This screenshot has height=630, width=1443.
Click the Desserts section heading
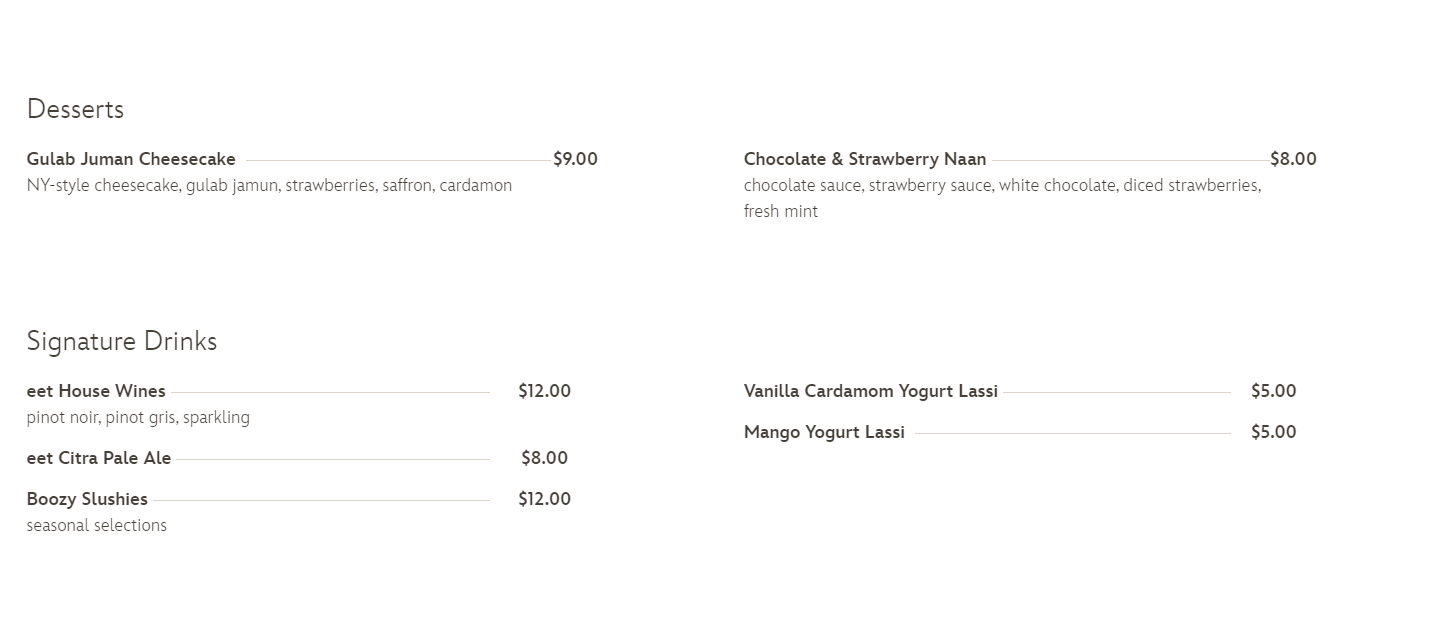click(75, 109)
